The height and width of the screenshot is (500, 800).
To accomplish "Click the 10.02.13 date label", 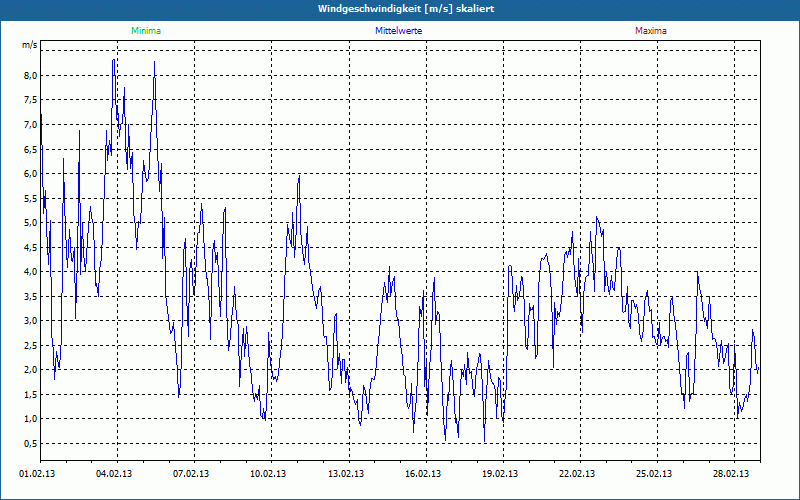I will click(268, 473).
